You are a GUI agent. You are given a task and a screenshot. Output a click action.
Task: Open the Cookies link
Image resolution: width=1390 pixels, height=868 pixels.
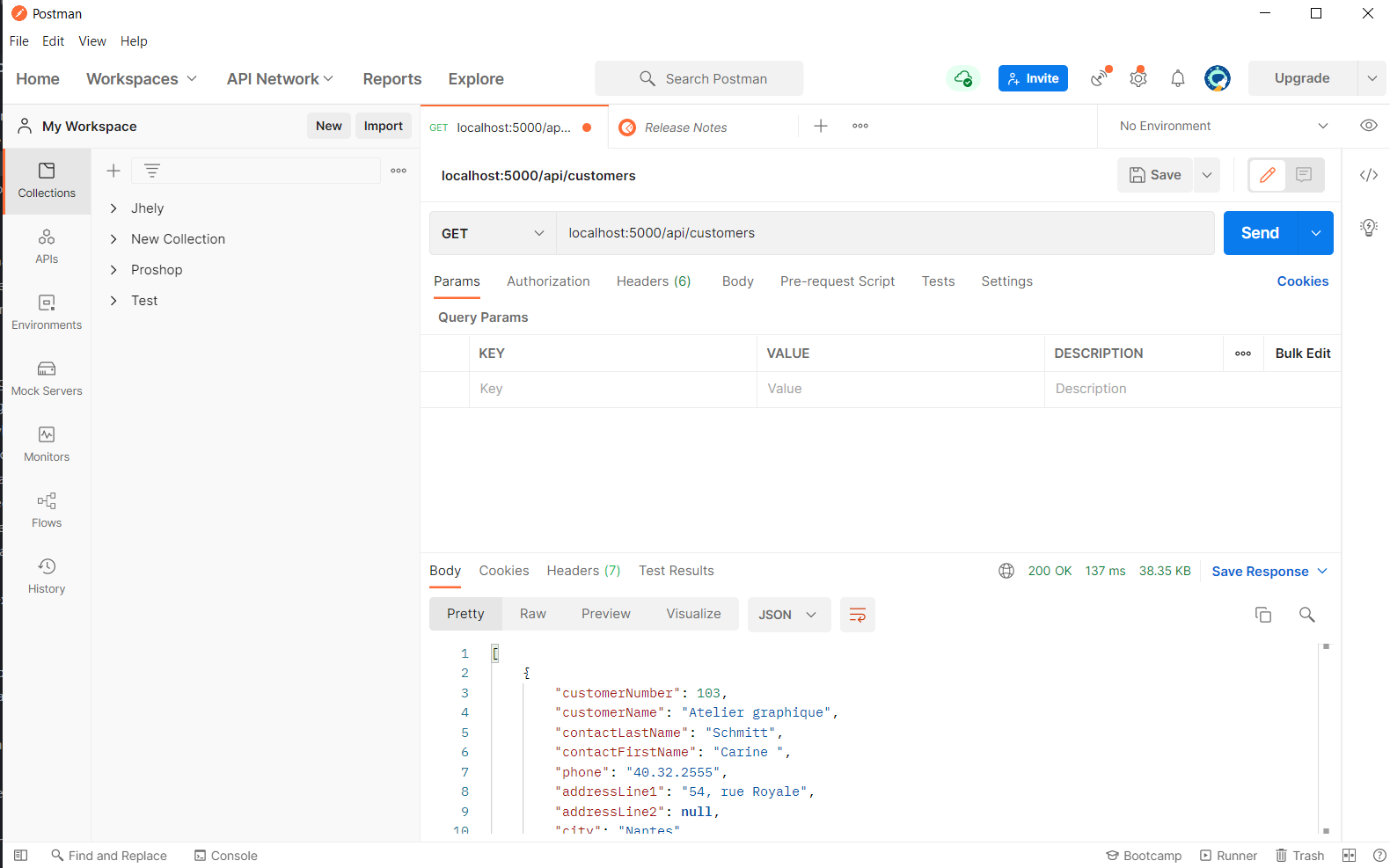click(1303, 281)
